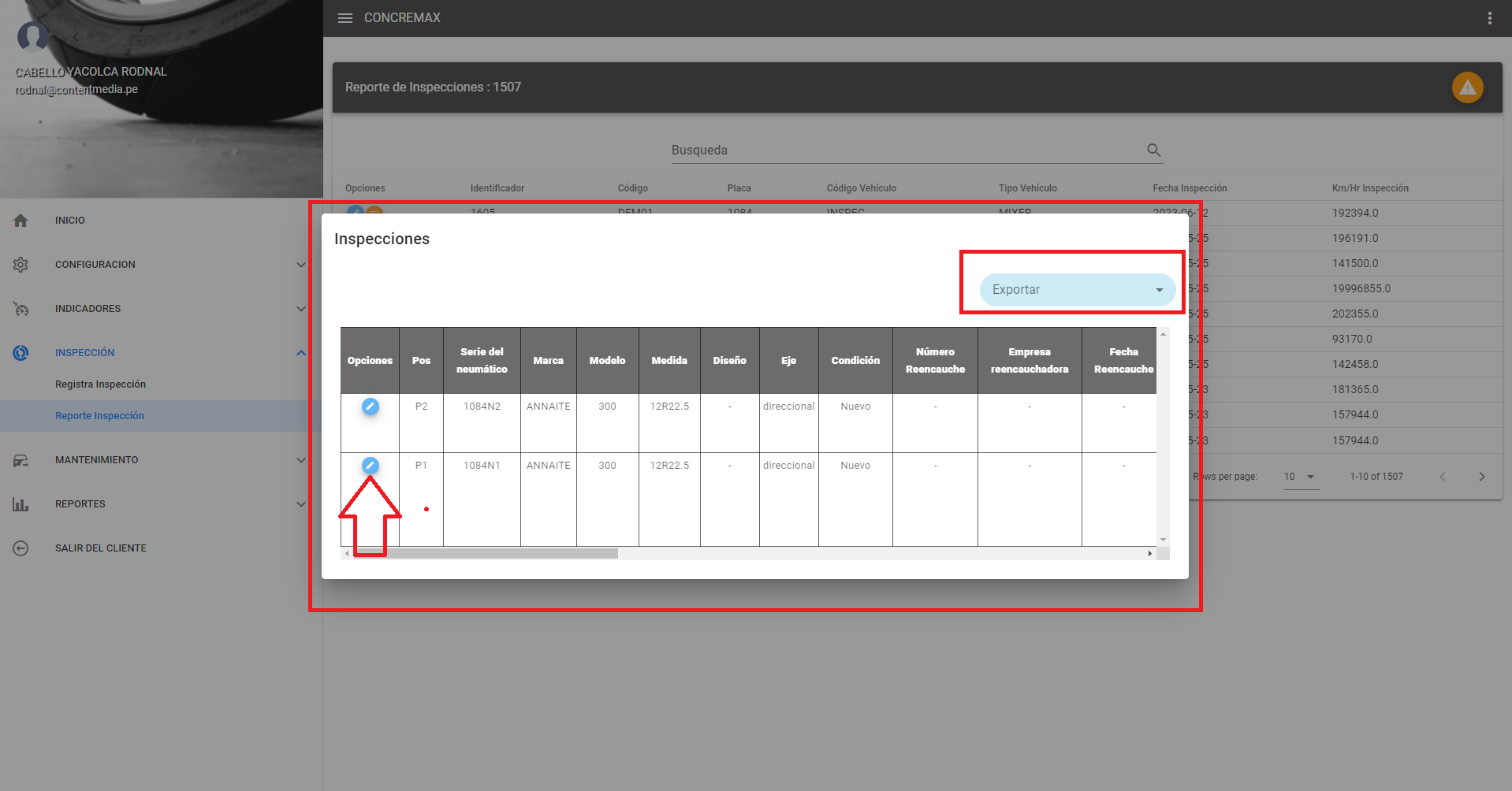1512x791 pixels.
Task: Open the rows per page selector
Action: tap(1300, 477)
